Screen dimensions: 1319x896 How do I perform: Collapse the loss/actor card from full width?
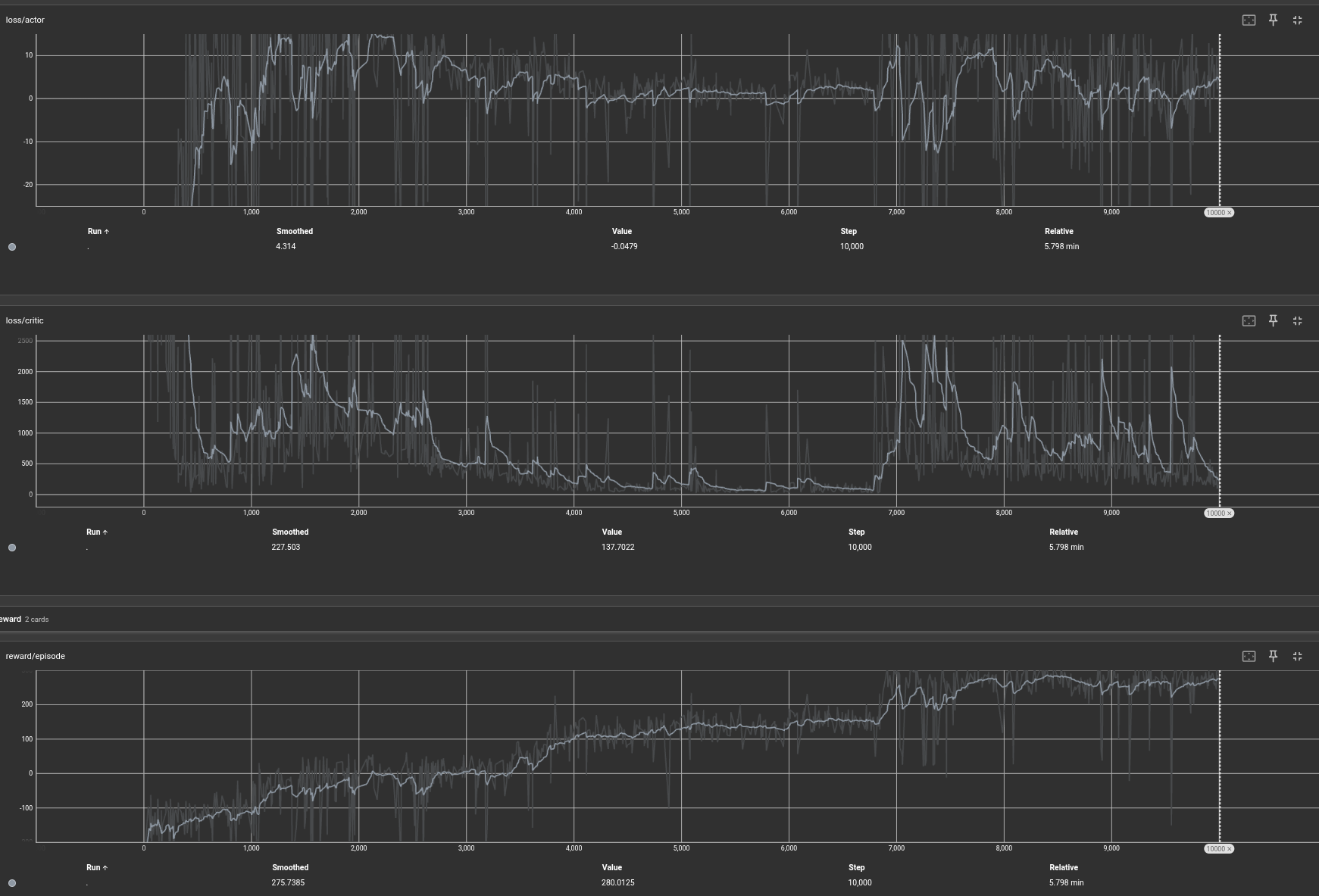1297,20
